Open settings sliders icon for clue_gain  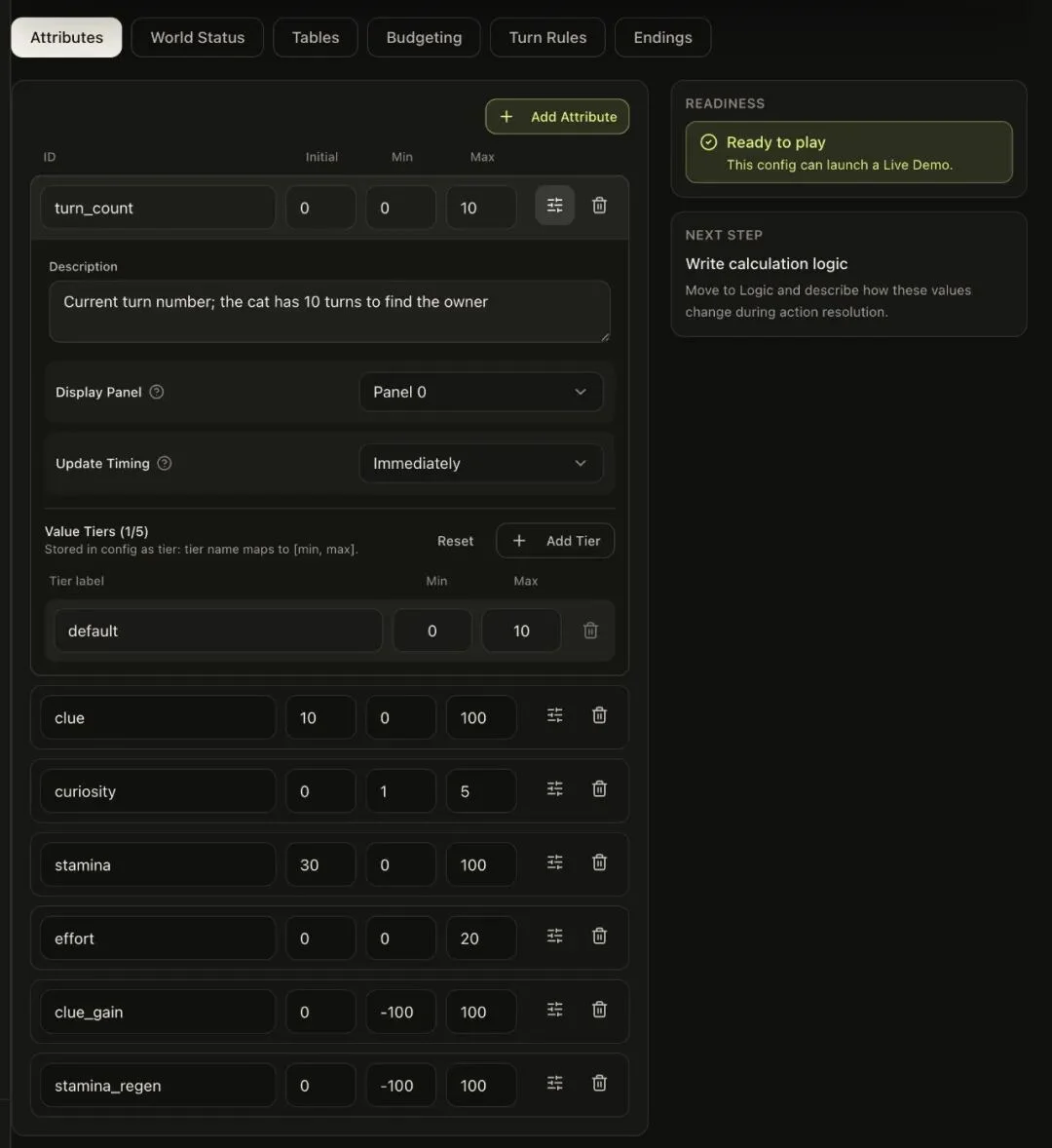pos(554,1010)
